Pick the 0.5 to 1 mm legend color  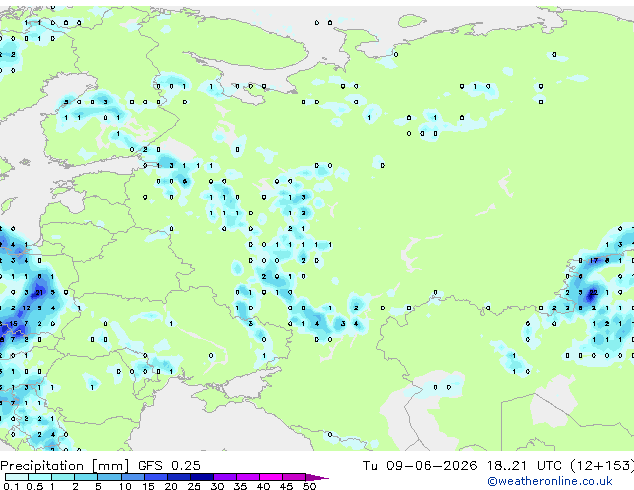(40, 477)
